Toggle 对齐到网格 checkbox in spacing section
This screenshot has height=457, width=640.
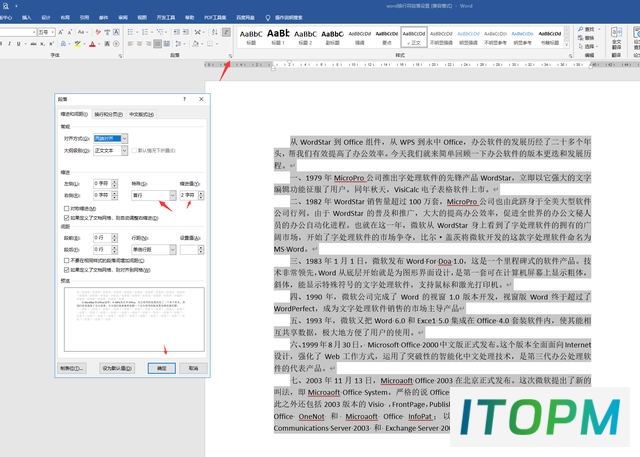click(67, 270)
